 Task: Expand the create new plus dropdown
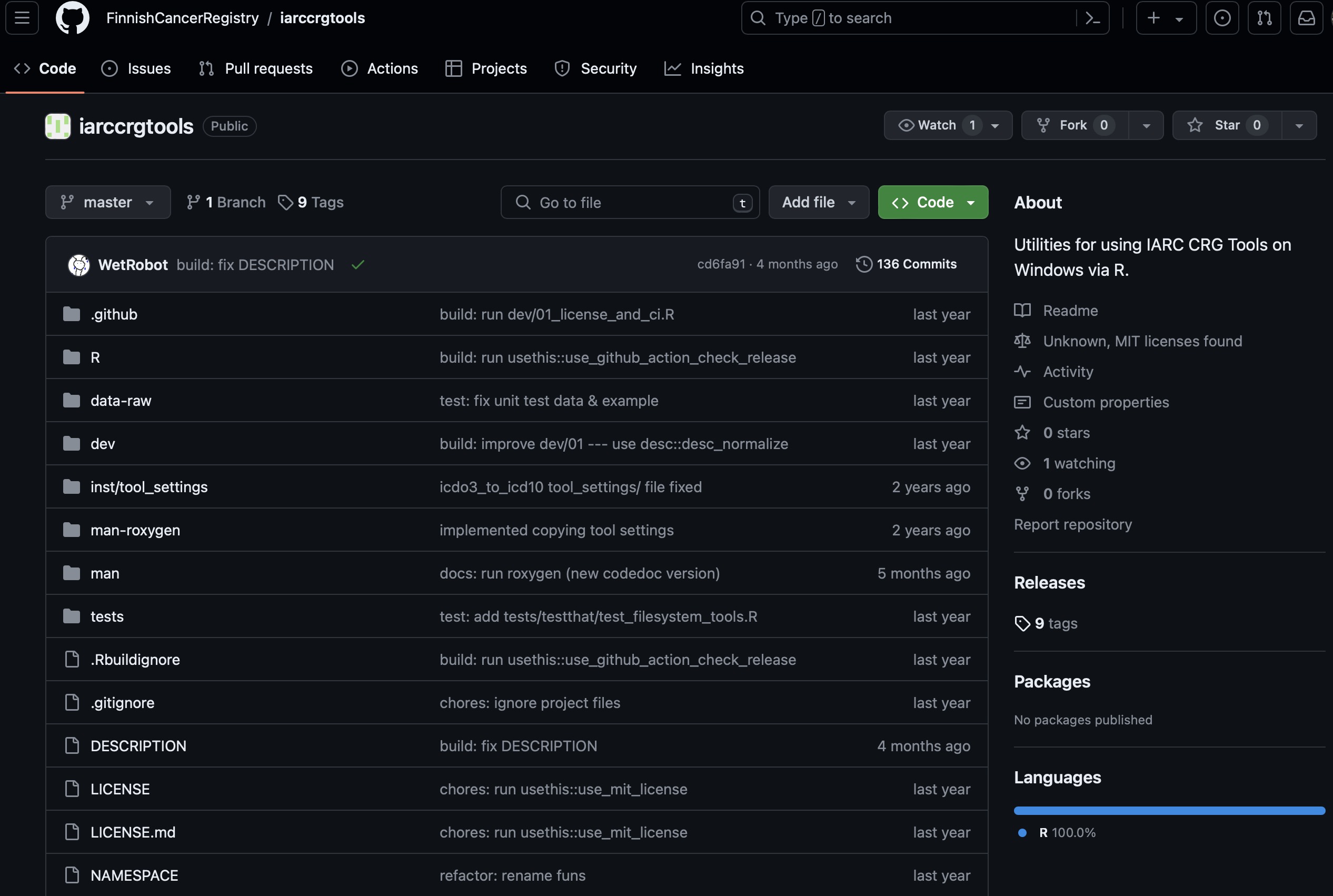tap(1166, 18)
